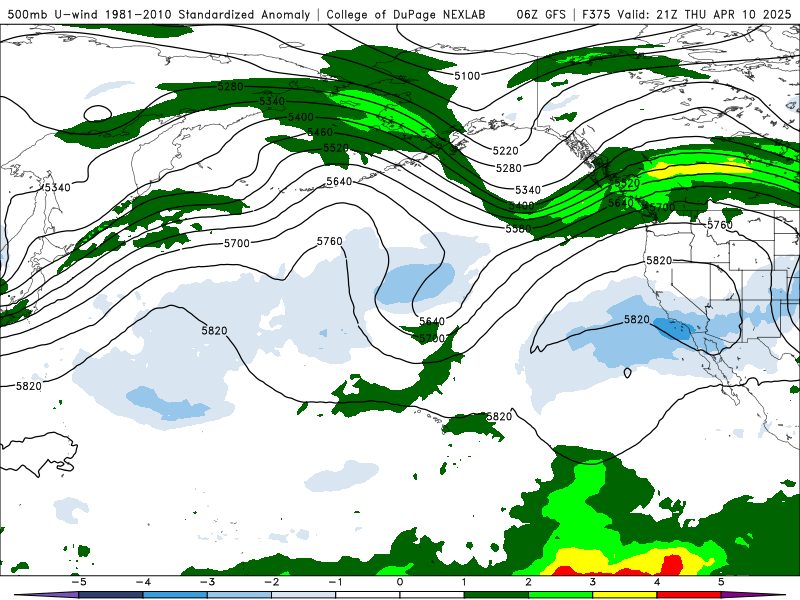This screenshot has width=800, height=600.
Task: Click the dark navy colorbar segment between -5 and -4
Action: 111,595
